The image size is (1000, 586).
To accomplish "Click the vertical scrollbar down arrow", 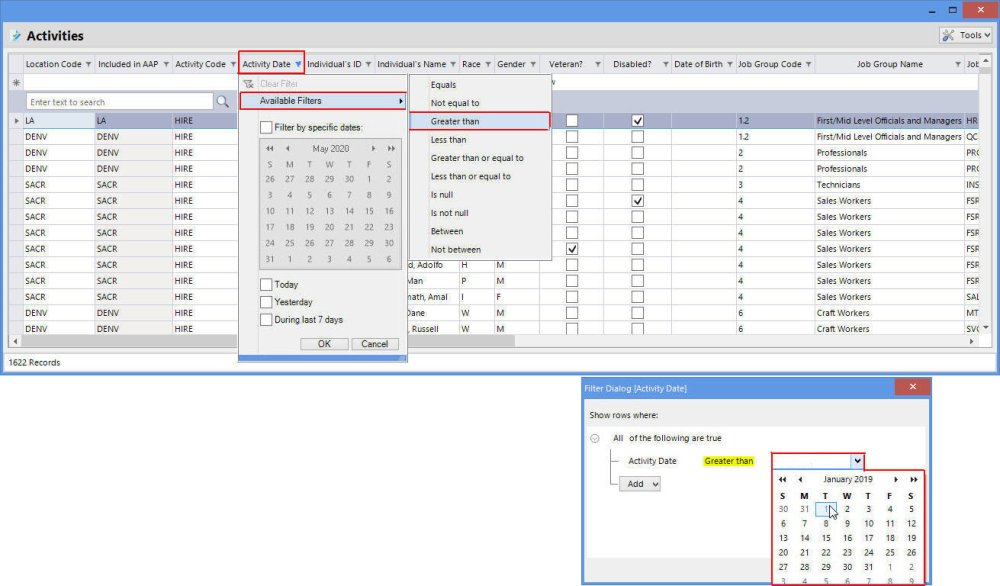I will point(986,328).
